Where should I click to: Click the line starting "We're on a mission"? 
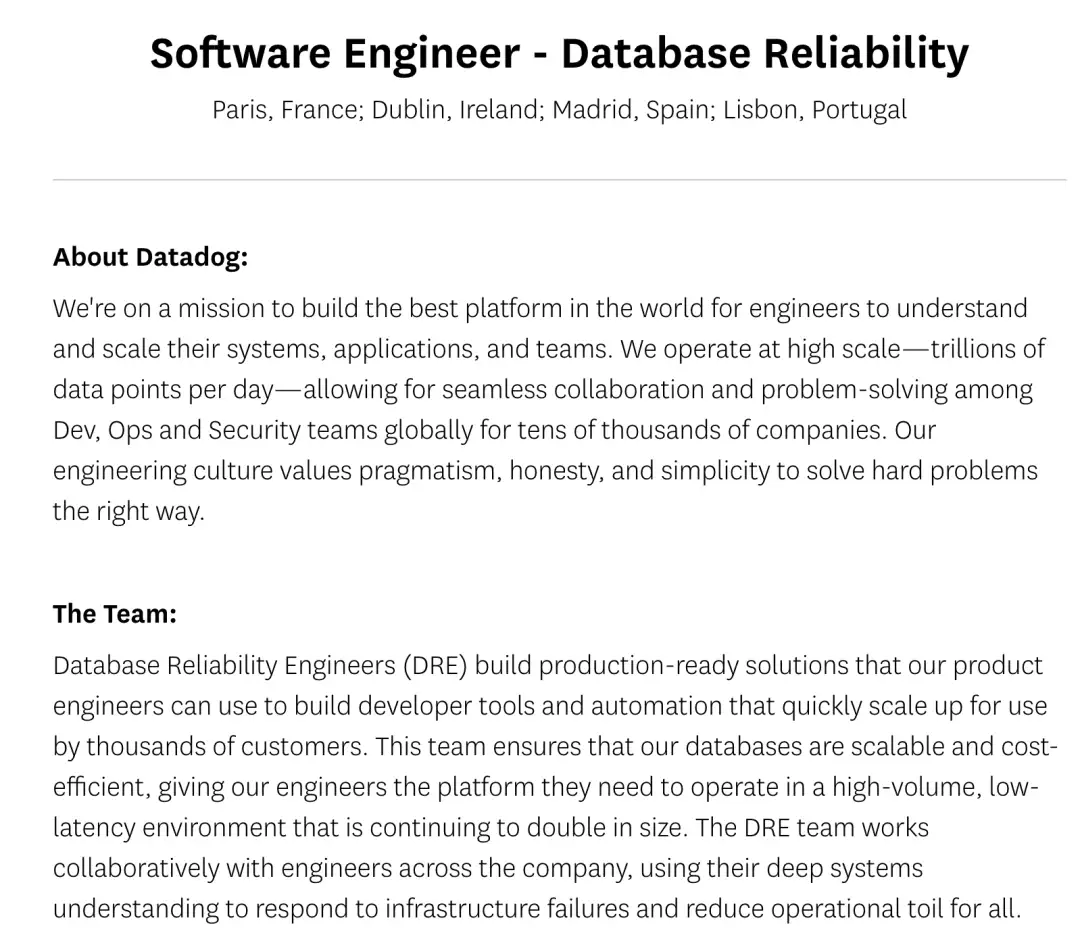540,308
